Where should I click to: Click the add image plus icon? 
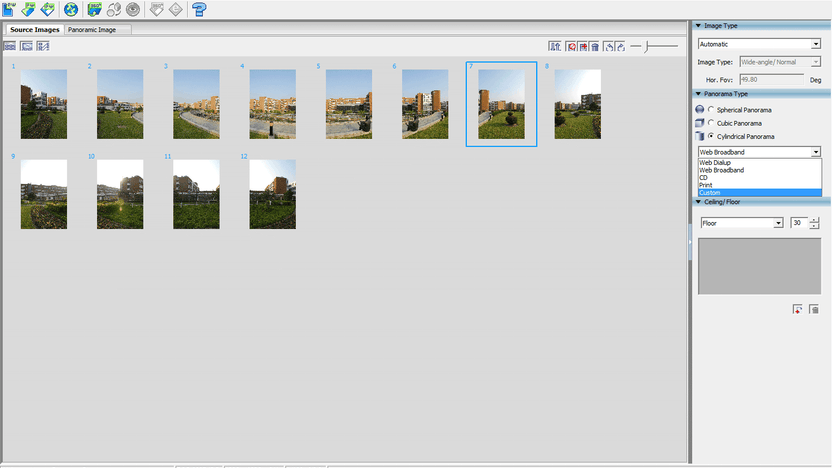[583, 47]
